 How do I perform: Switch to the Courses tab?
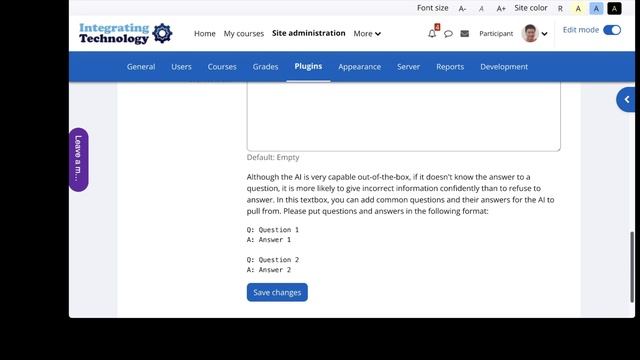tap(222, 67)
